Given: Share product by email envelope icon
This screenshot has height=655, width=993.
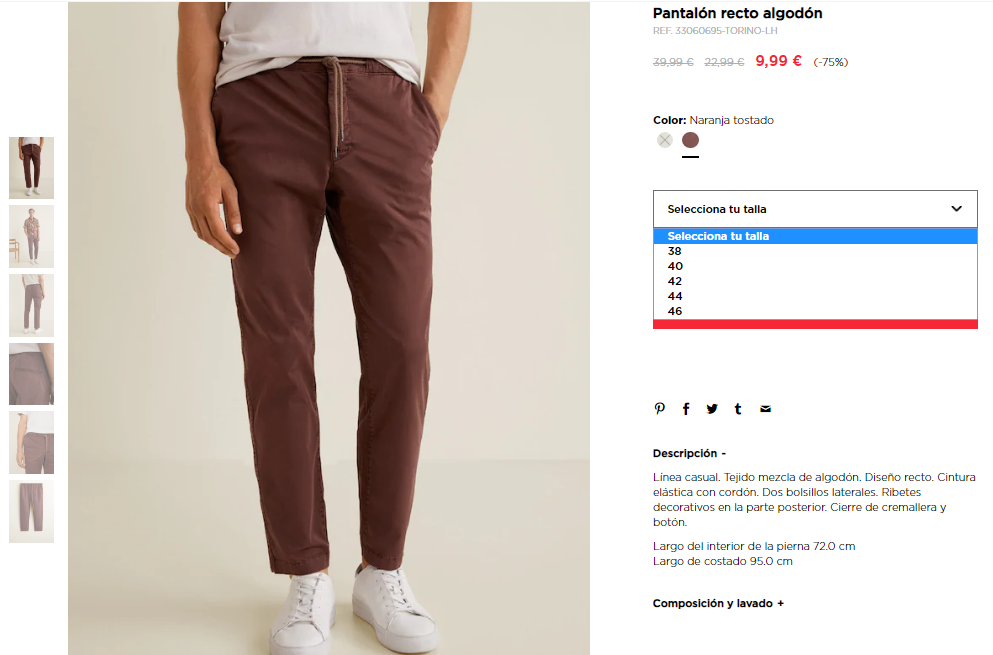Looking at the screenshot, I should coord(765,409).
